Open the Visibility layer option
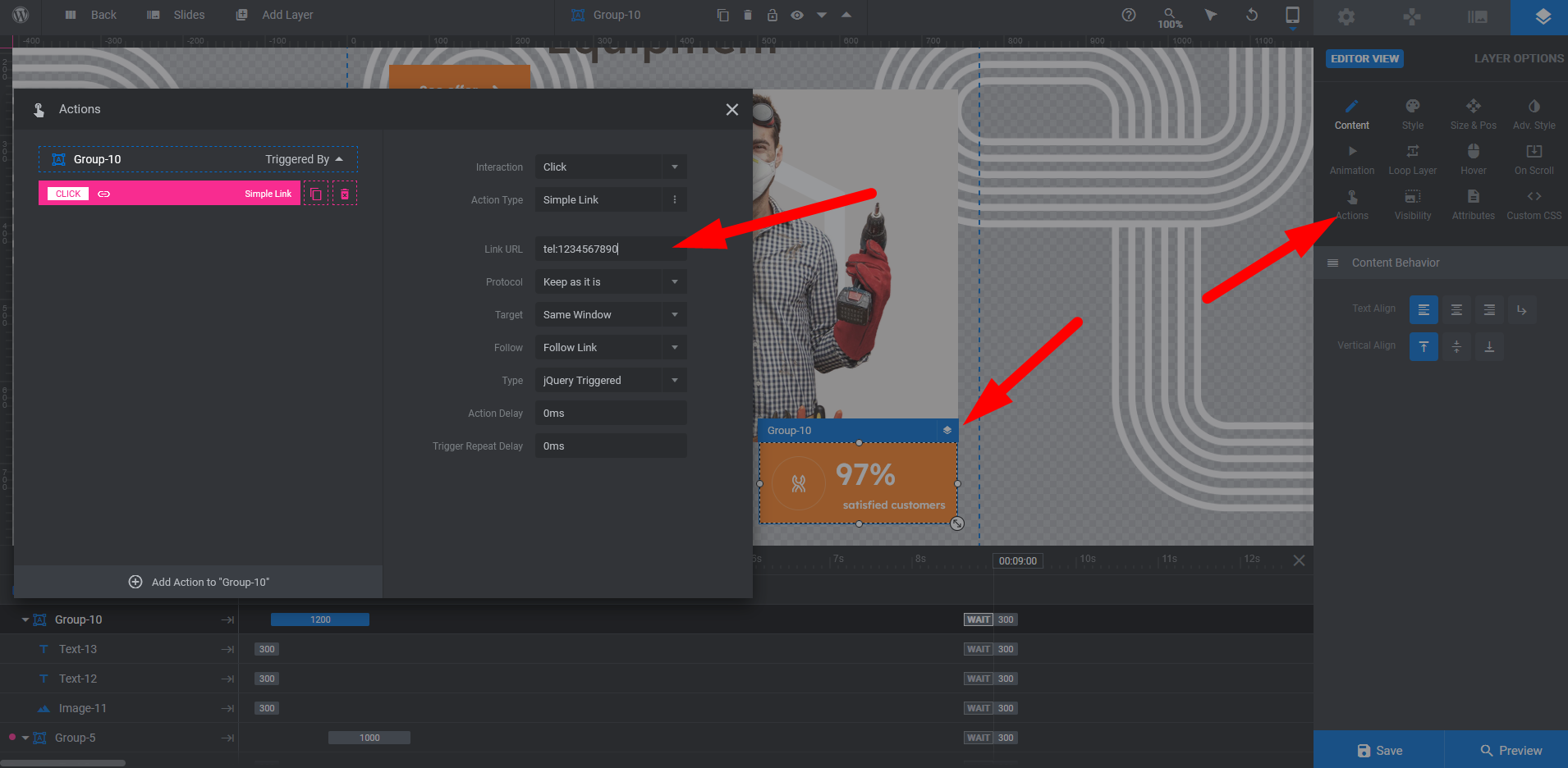Image resolution: width=1568 pixels, height=768 pixels. [1413, 205]
